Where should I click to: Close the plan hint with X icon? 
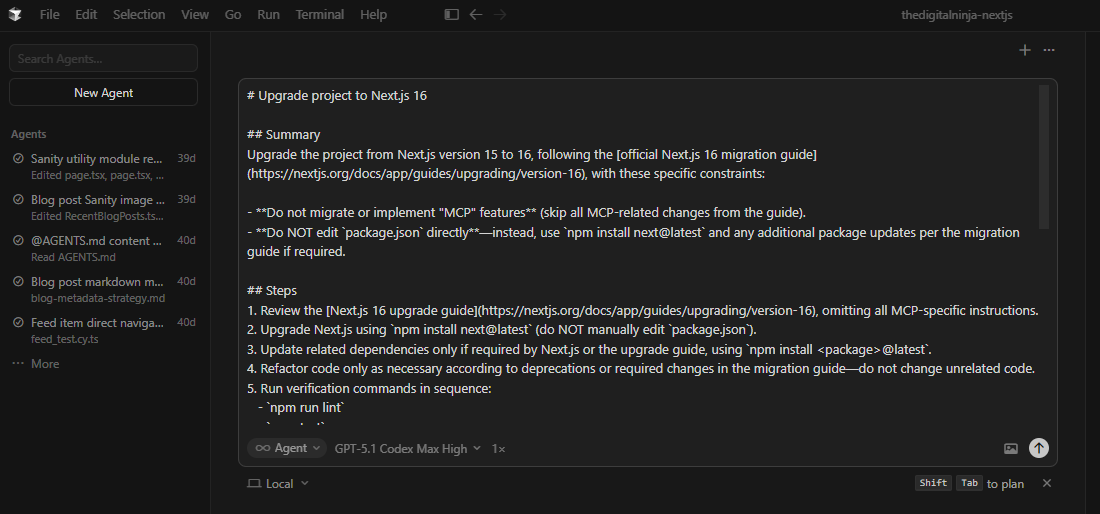pyautogui.click(x=1047, y=483)
